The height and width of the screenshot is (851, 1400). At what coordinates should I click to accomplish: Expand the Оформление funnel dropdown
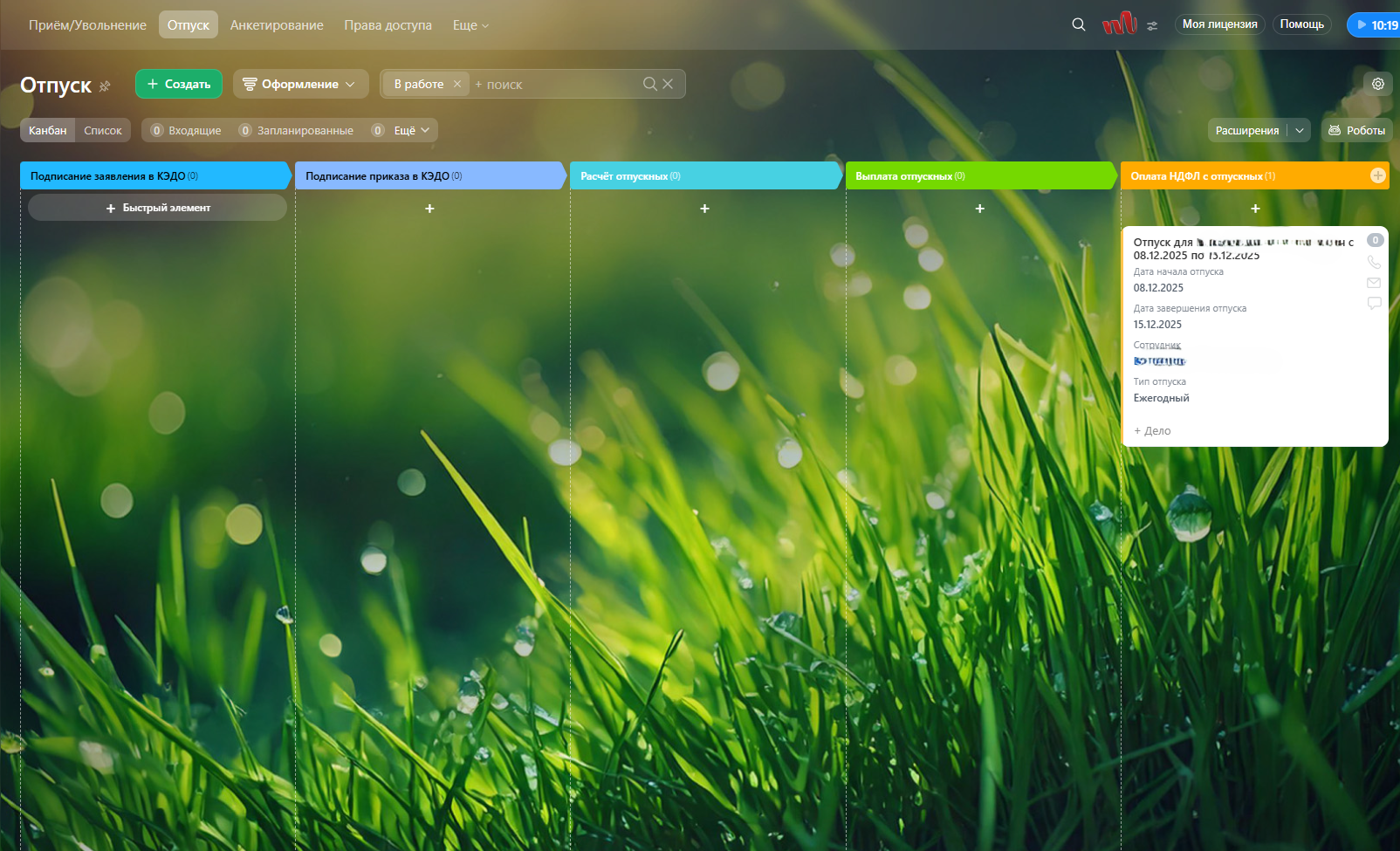pyautogui.click(x=299, y=84)
